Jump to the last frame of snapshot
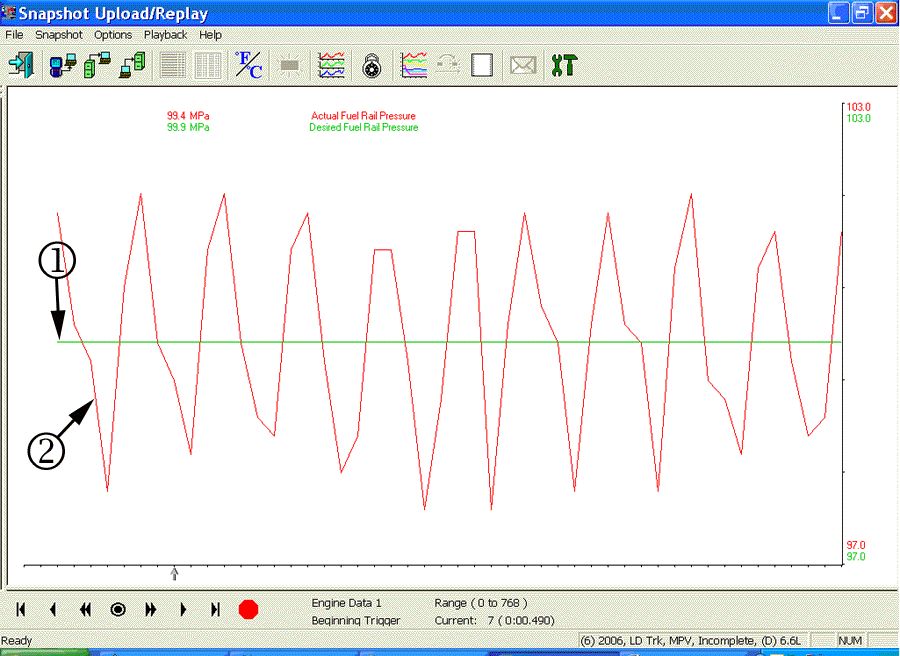 (x=215, y=609)
